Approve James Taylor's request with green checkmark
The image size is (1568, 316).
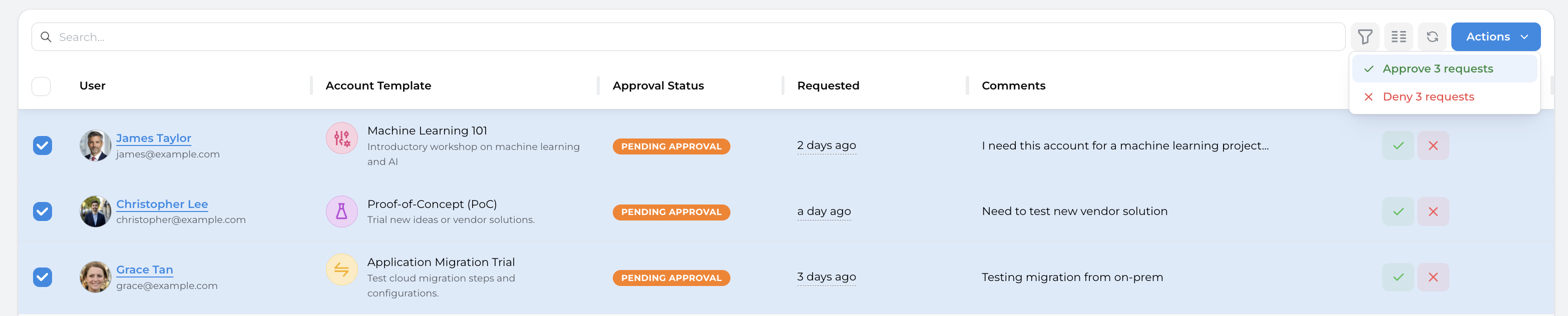tap(1398, 146)
